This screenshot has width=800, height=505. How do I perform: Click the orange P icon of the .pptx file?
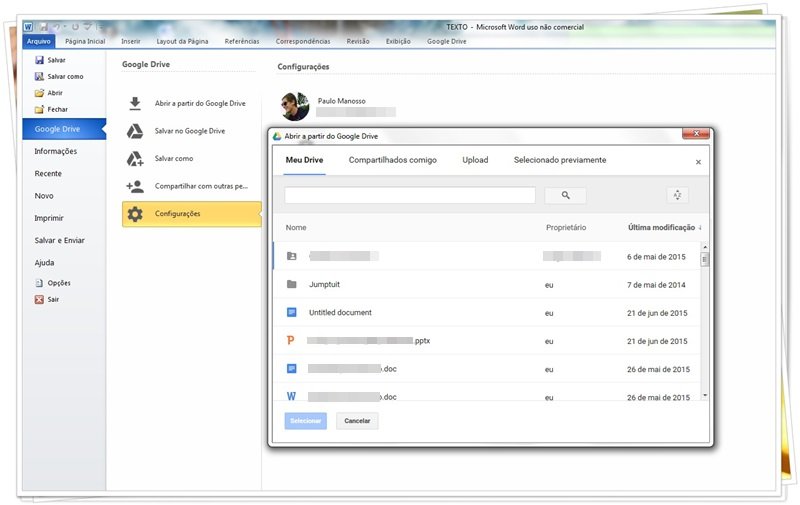(x=291, y=340)
